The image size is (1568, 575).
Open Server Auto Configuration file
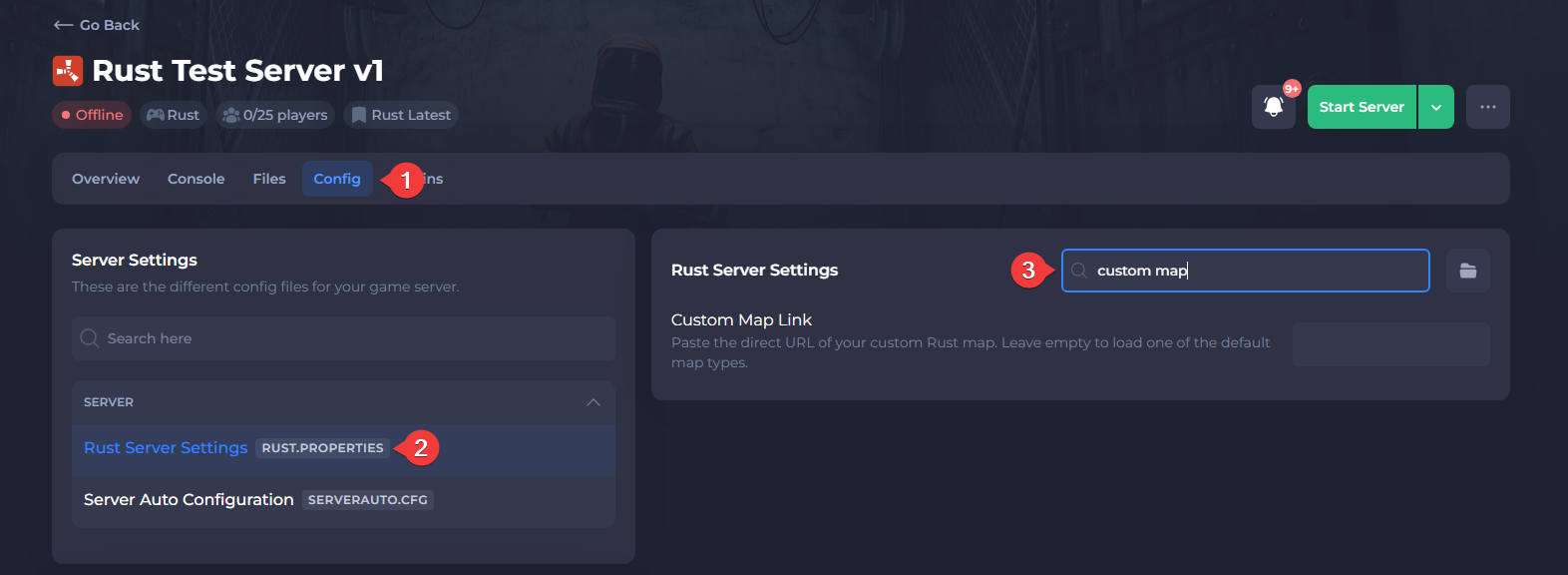pyautogui.click(x=189, y=500)
